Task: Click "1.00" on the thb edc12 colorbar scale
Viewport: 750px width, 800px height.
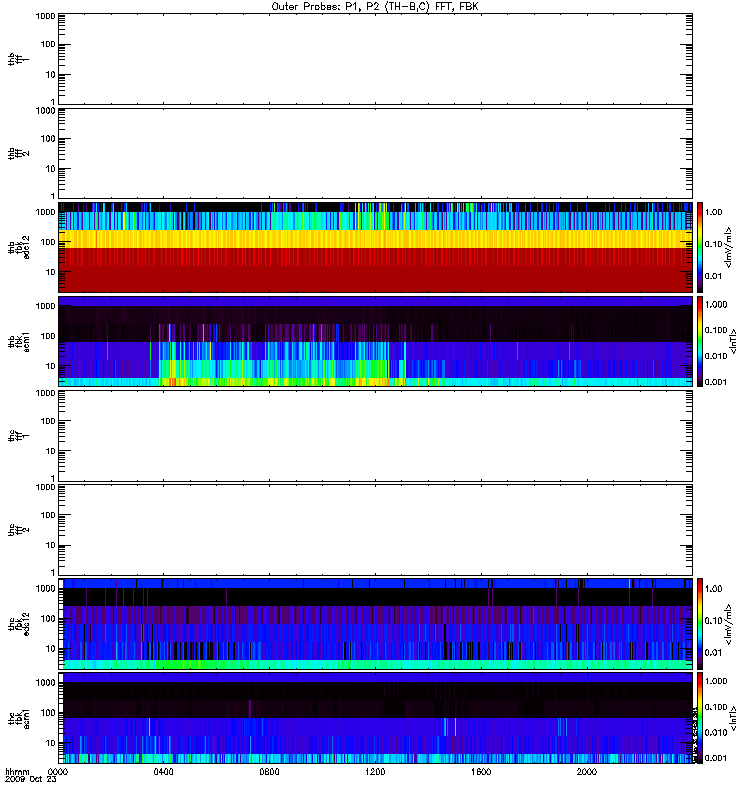Action: 713,212
